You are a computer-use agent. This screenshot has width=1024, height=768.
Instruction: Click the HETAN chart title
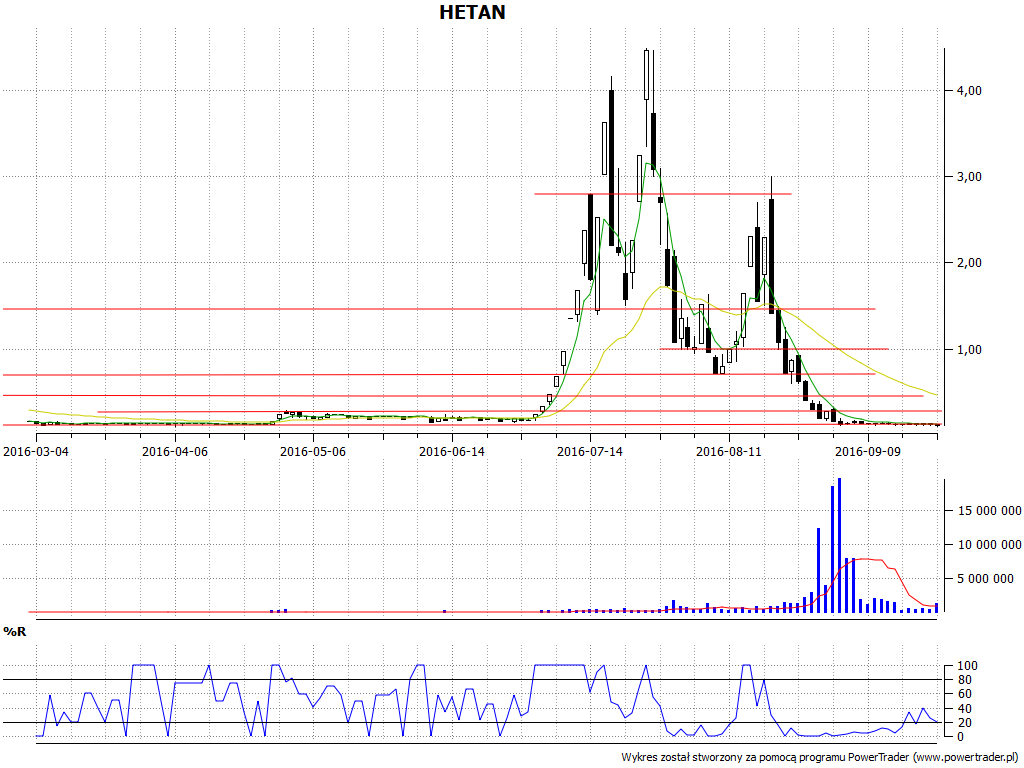(x=472, y=13)
